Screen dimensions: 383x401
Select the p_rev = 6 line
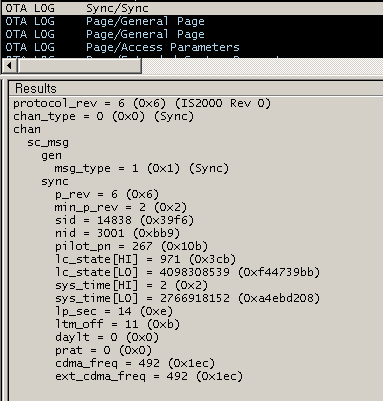tap(107, 194)
